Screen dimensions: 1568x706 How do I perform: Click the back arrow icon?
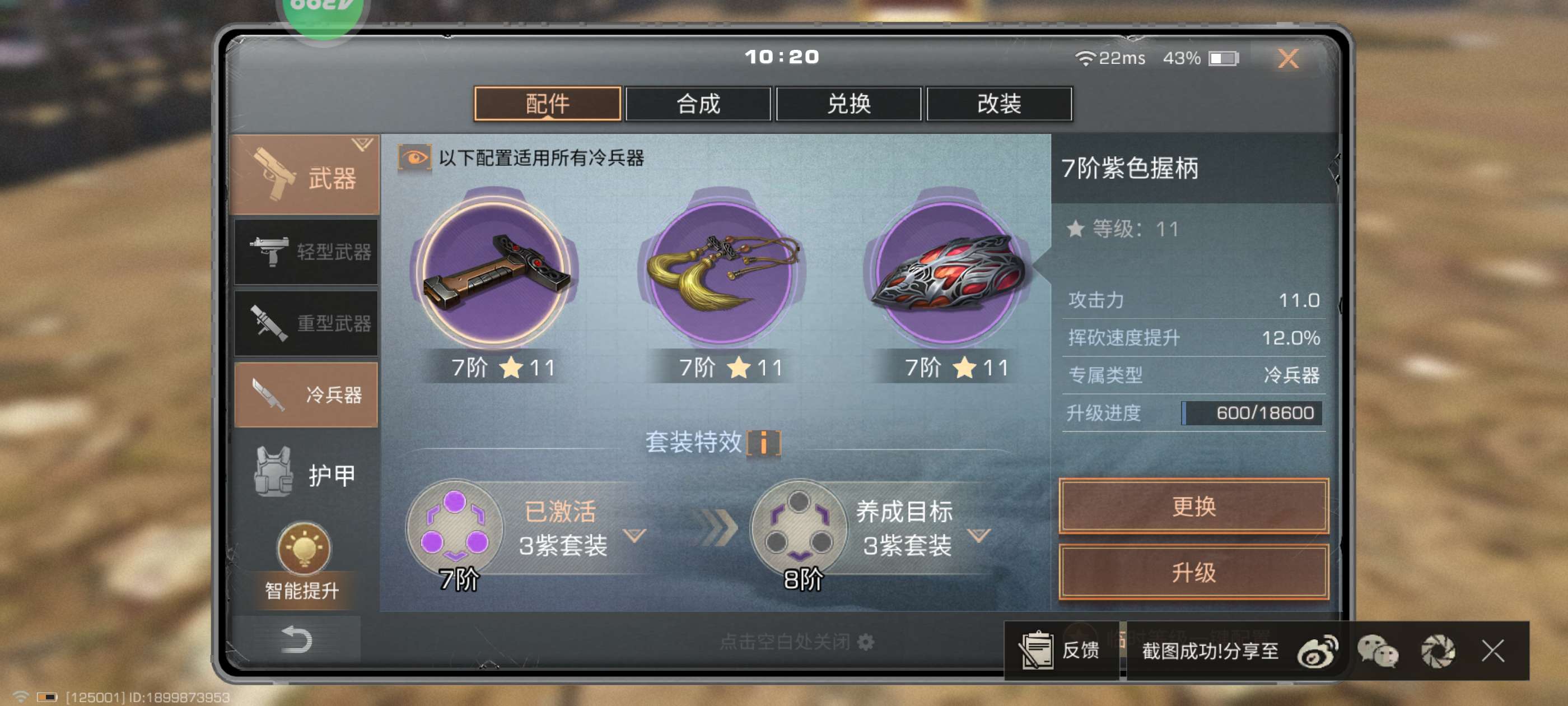296,639
